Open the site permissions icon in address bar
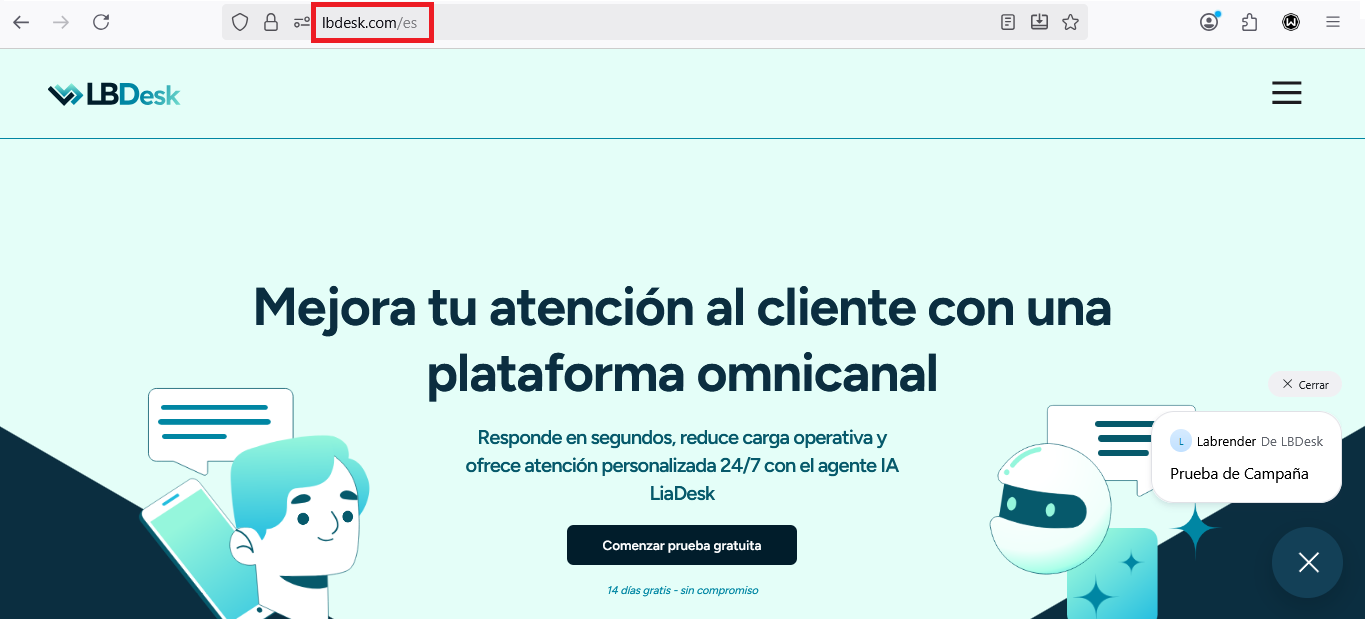 point(302,22)
